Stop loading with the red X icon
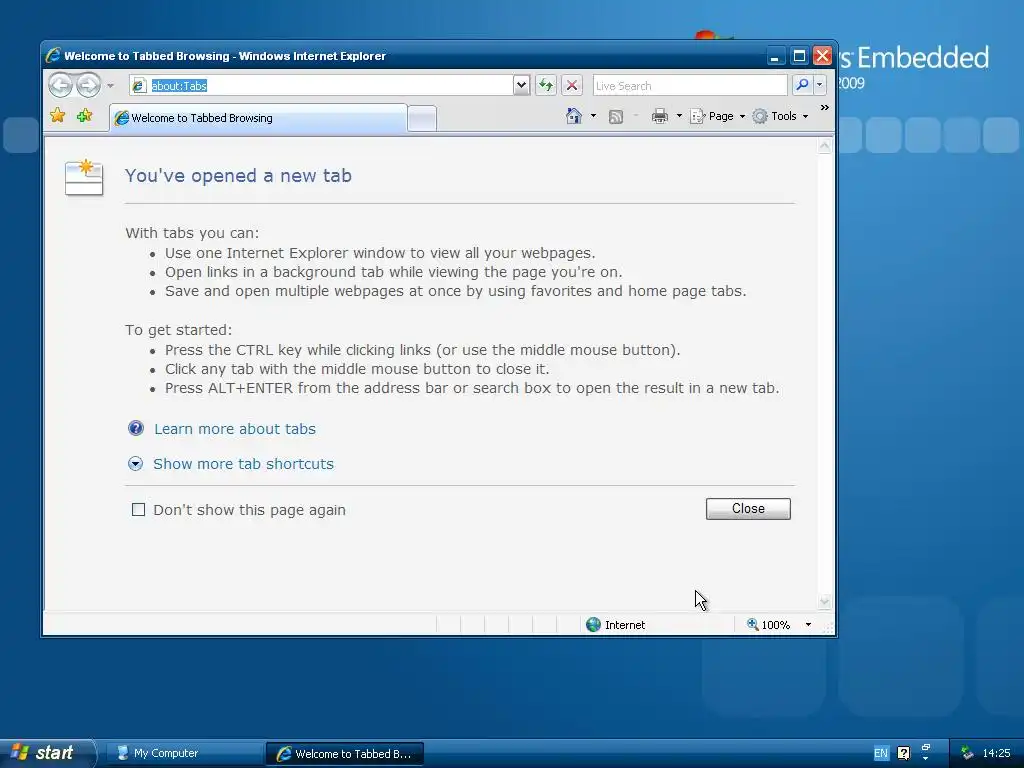This screenshot has height=768, width=1024. pos(571,85)
